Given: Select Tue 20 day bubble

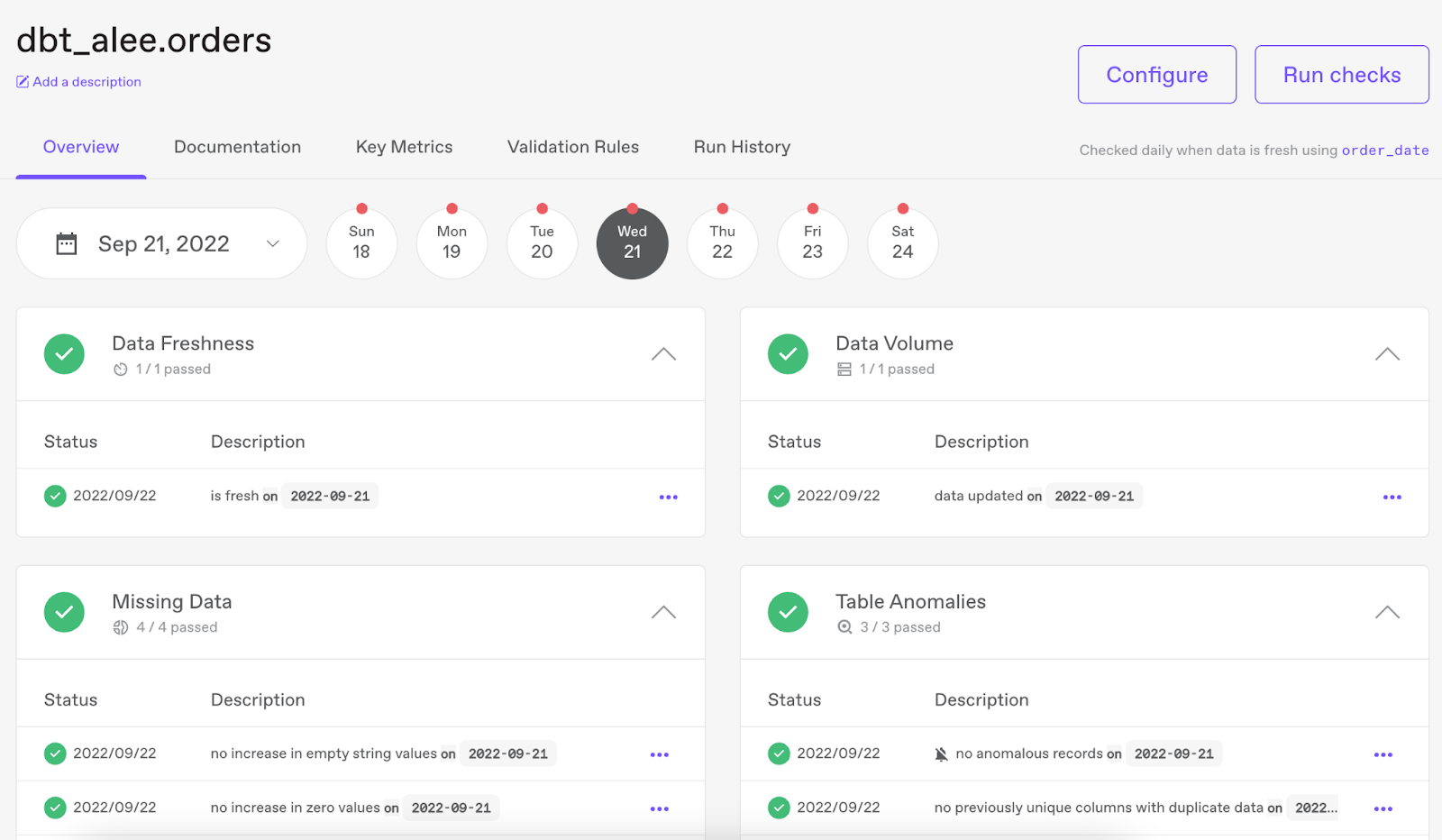Looking at the screenshot, I should pyautogui.click(x=542, y=243).
